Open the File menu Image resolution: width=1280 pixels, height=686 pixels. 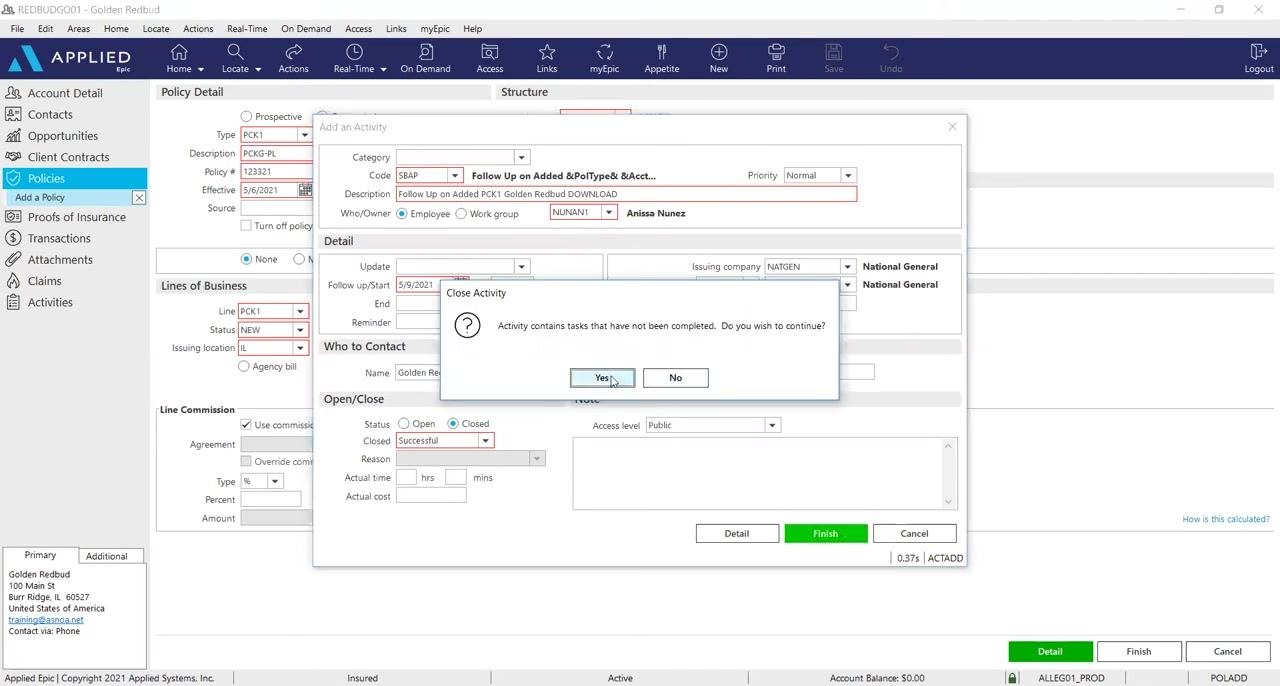pyautogui.click(x=17, y=29)
